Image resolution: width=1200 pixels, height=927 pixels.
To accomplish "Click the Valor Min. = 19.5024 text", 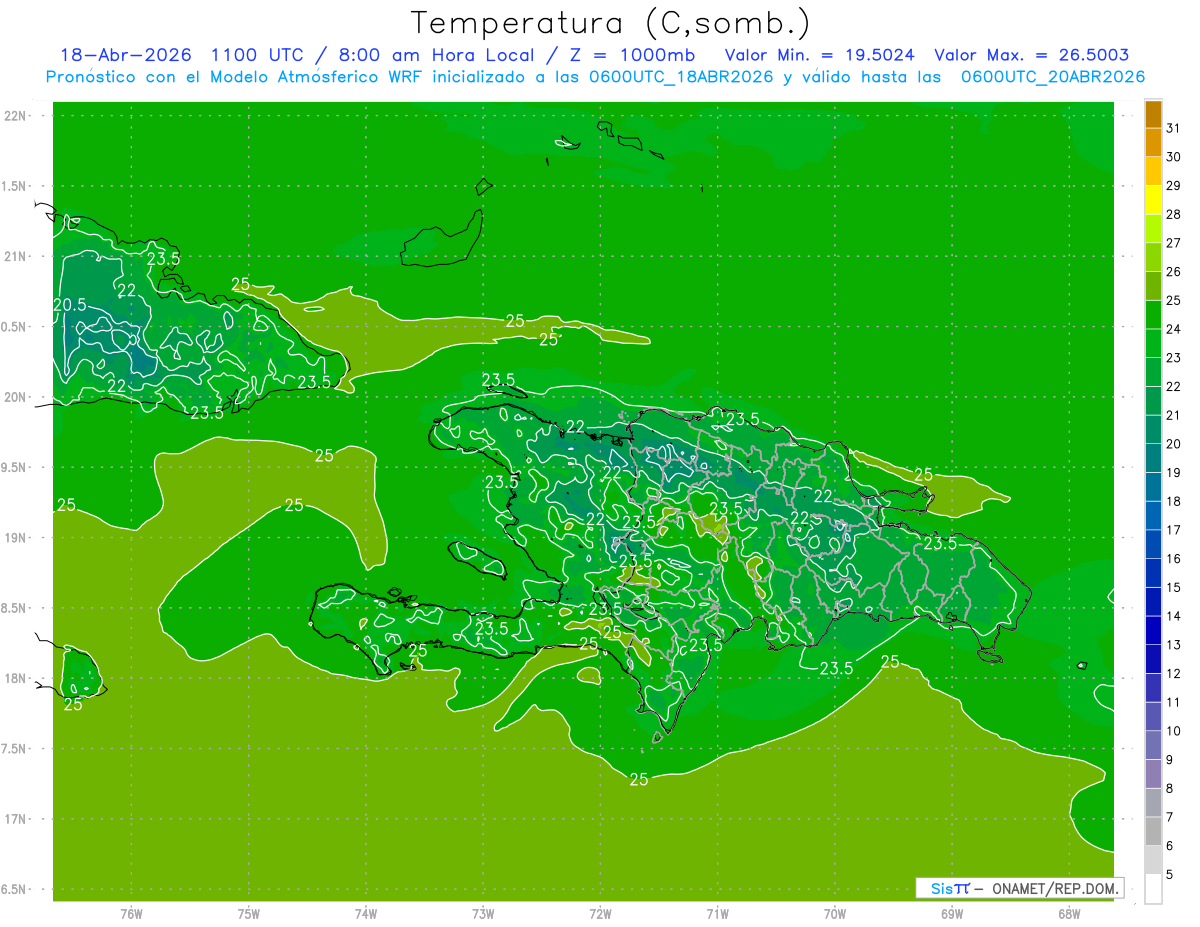I will (x=820, y=55).
